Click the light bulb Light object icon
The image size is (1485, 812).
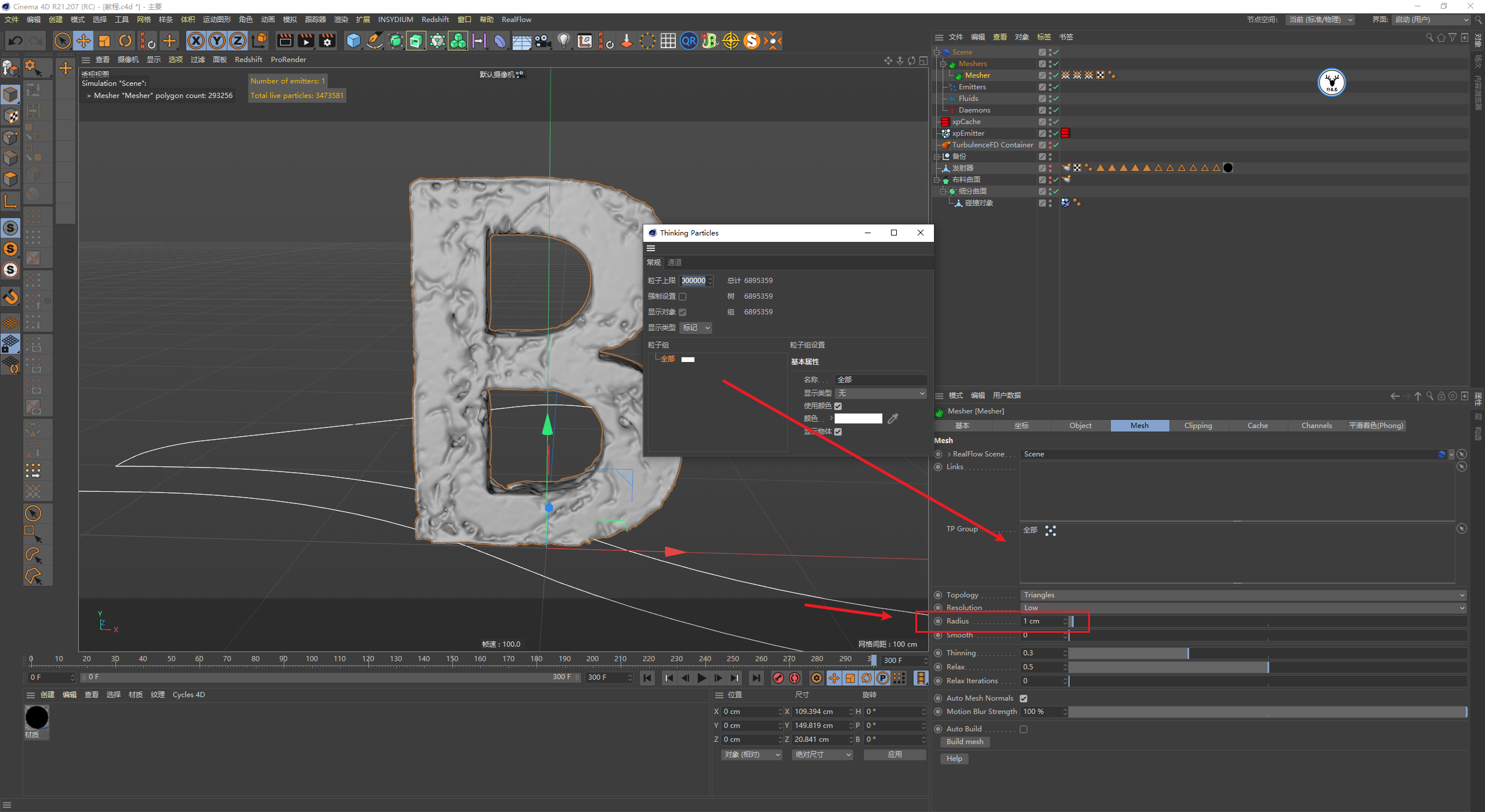(x=563, y=41)
